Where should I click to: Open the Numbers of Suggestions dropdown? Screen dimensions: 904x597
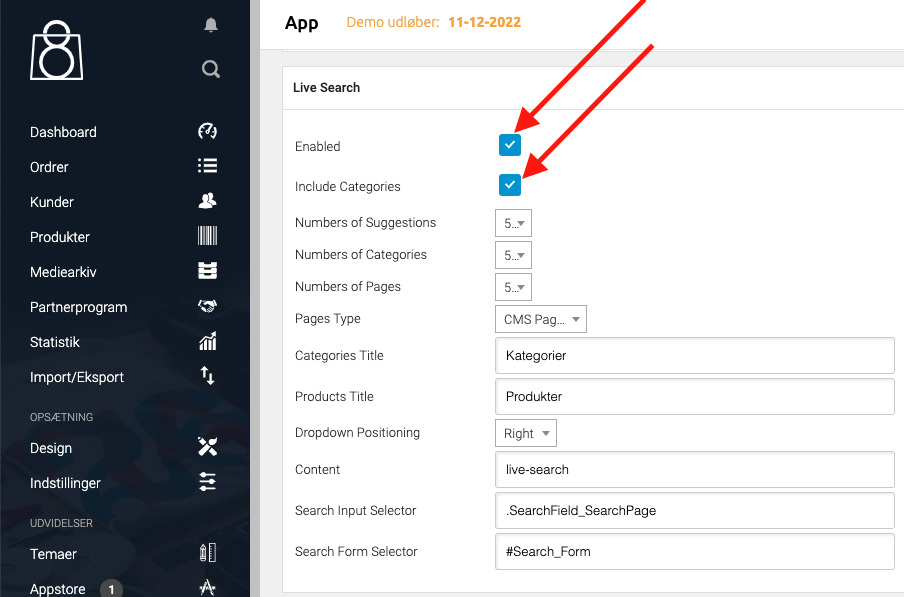coord(513,223)
